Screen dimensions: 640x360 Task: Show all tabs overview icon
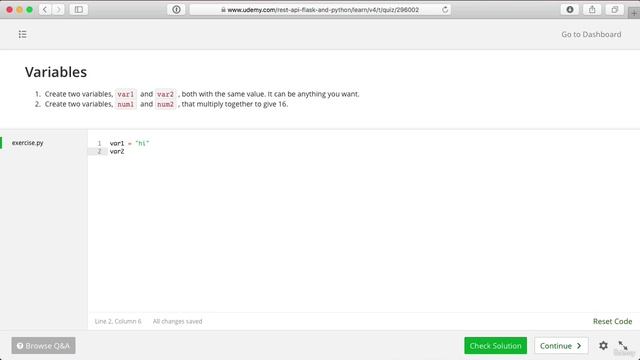(614, 9)
